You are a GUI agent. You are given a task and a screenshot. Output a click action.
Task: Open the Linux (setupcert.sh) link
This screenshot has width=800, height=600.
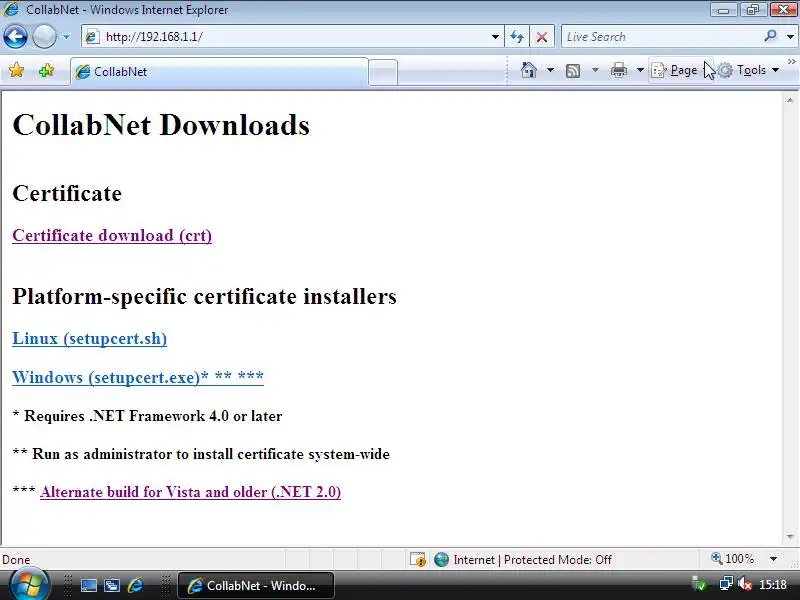coord(89,338)
